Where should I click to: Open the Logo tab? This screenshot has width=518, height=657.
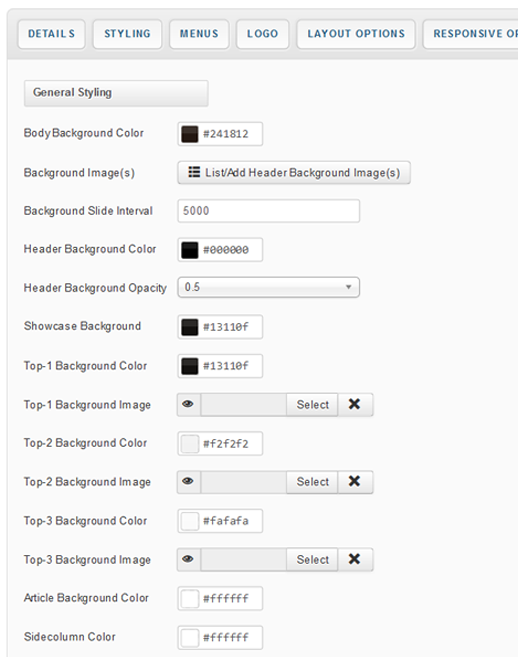point(262,34)
